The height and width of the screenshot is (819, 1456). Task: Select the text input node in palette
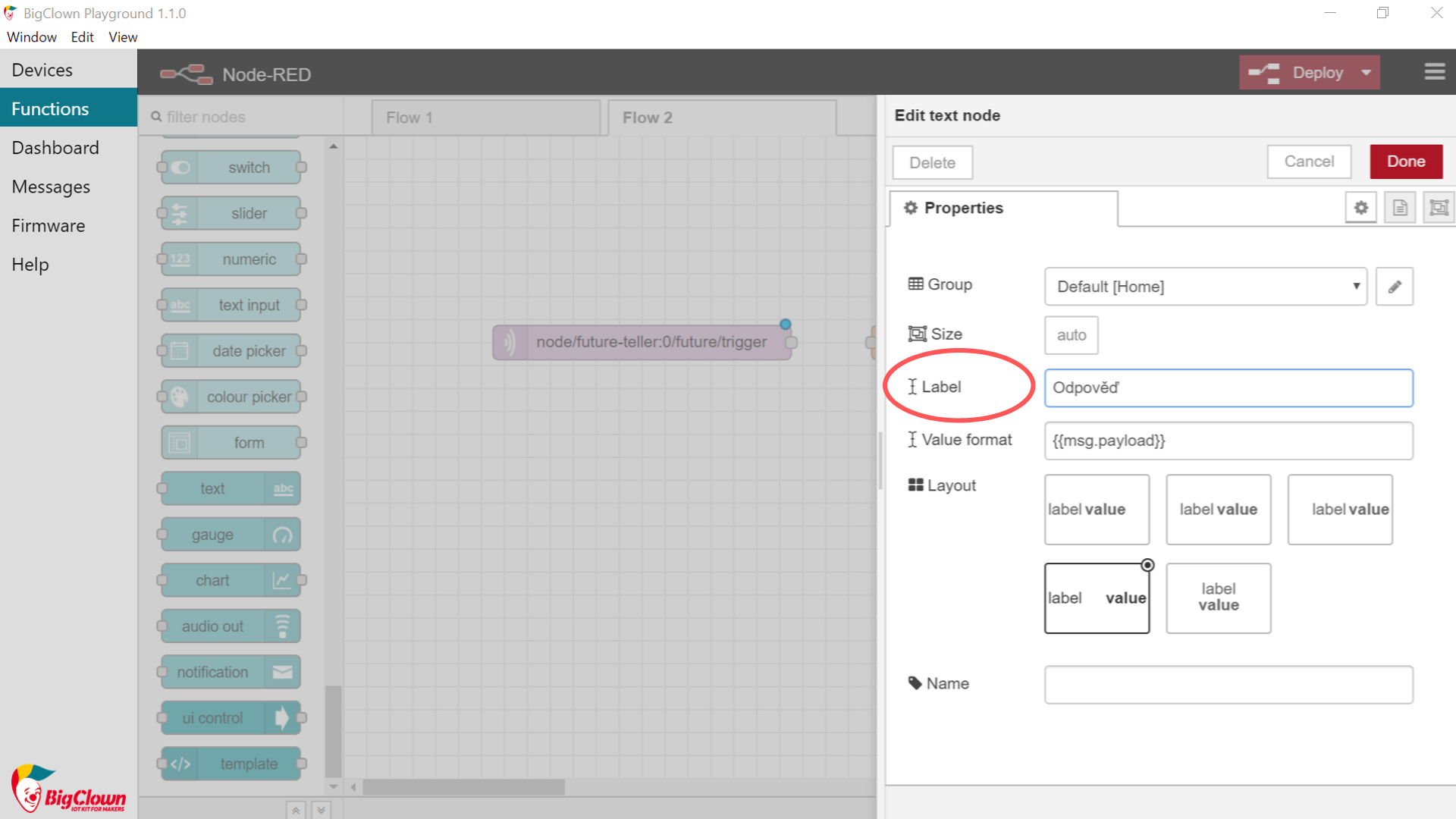tap(231, 306)
